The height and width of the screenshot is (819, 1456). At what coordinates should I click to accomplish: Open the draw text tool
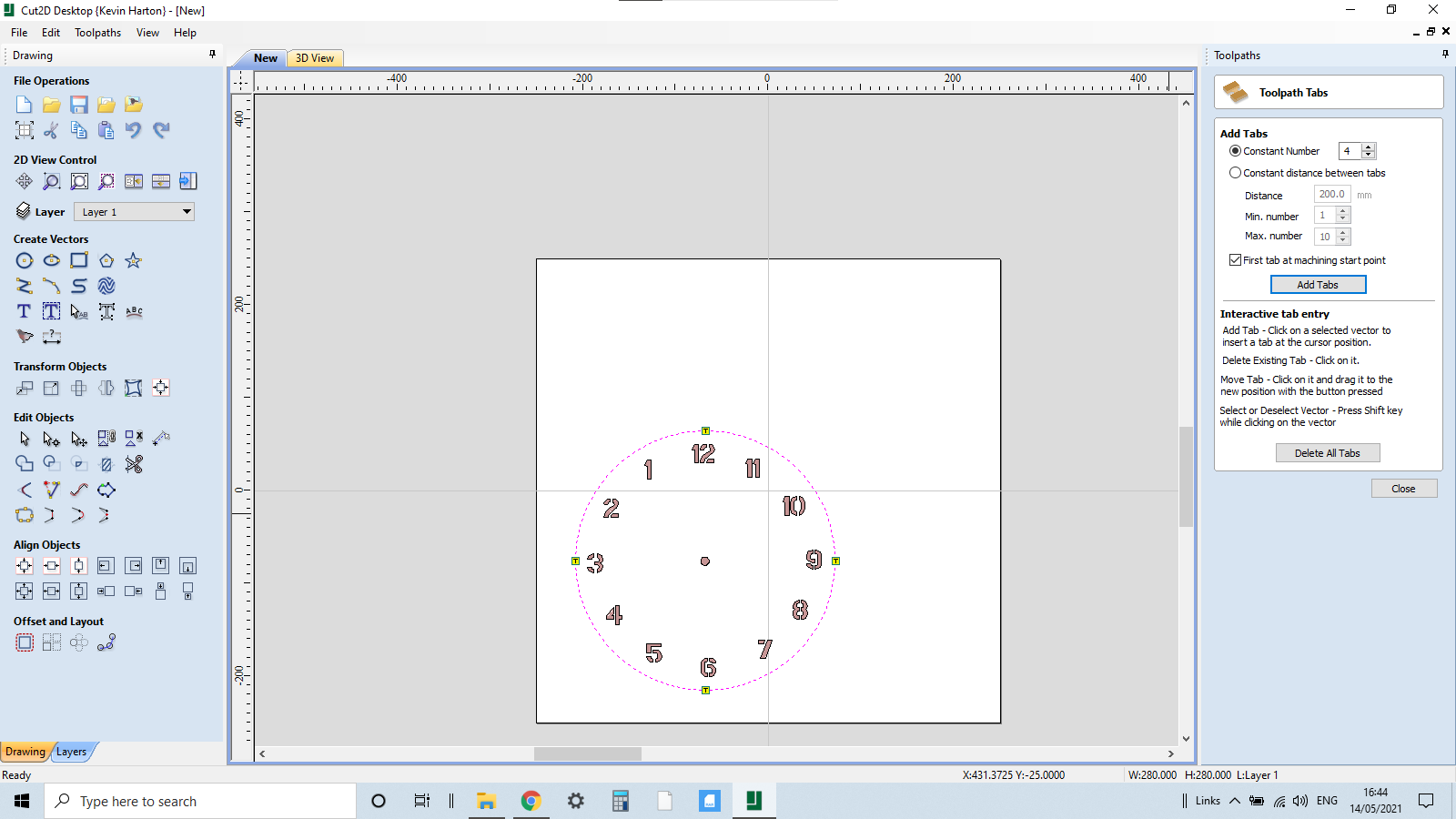pos(23,310)
